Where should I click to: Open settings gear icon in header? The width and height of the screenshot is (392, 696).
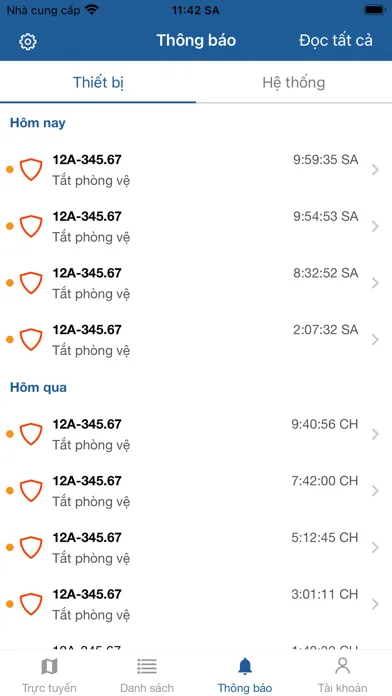tap(28, 41)
